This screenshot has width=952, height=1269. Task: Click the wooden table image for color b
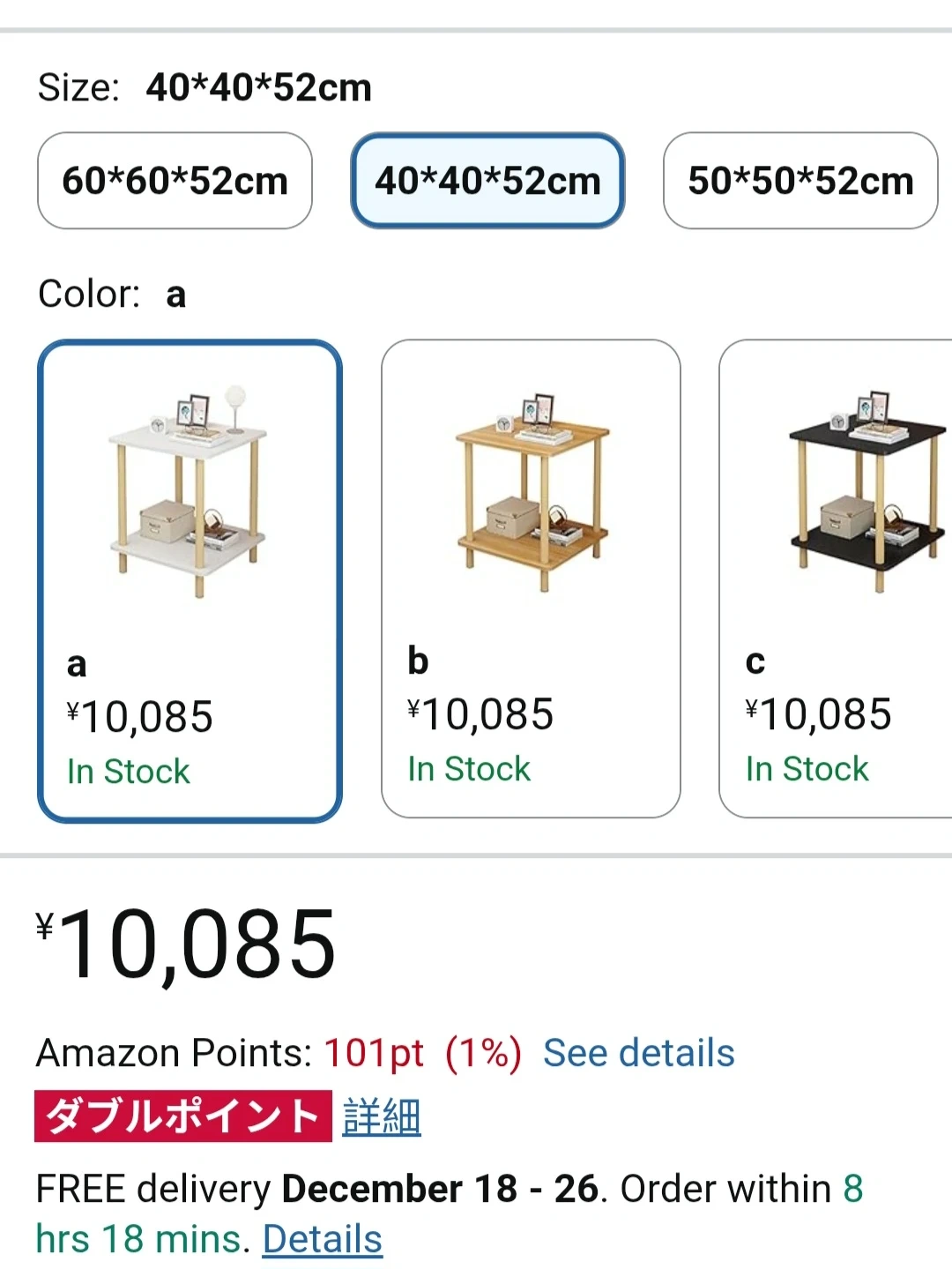coord(532,490)
